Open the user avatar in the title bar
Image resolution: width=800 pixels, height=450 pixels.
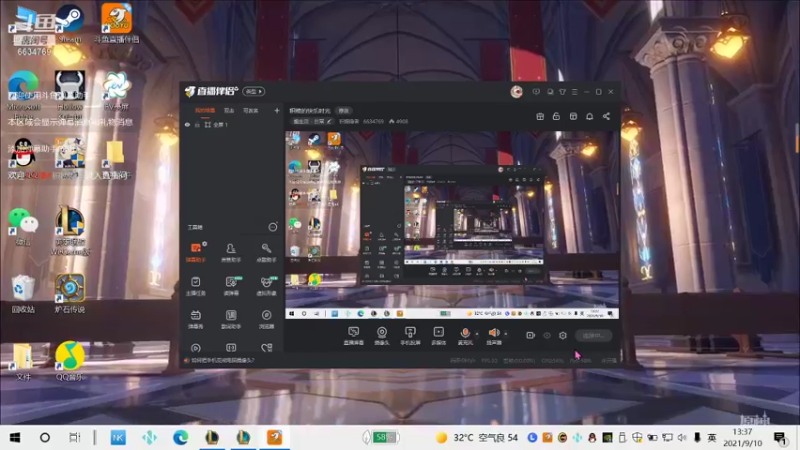click(516, 91)
